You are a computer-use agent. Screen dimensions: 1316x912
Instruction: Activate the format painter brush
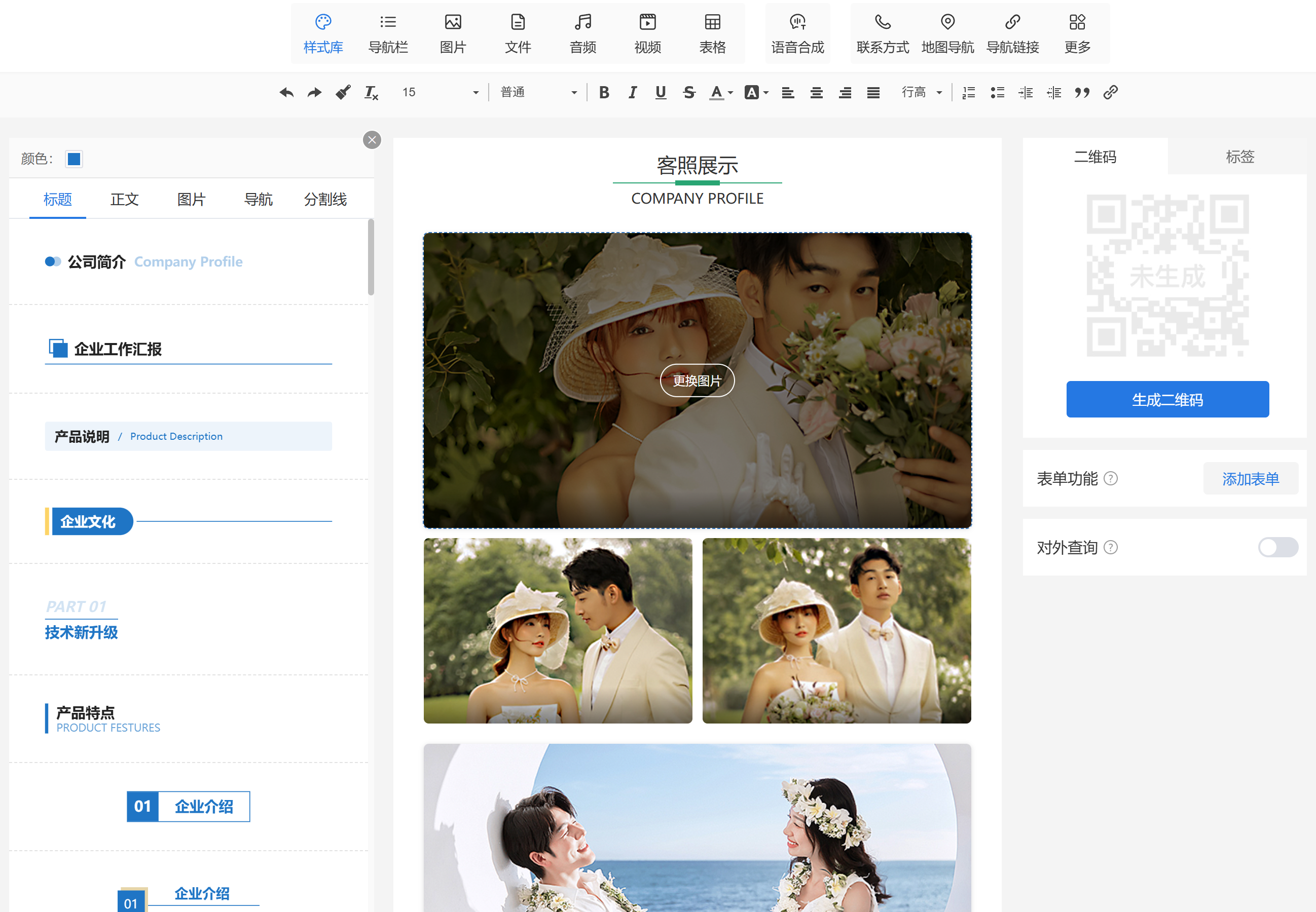tap(343, 93)
